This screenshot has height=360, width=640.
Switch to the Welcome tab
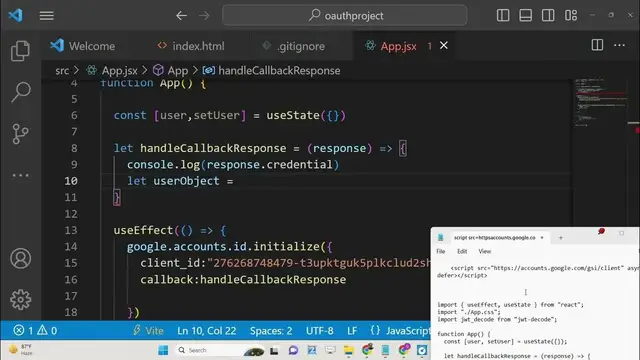pyautogui.click(x=83, y=46)
